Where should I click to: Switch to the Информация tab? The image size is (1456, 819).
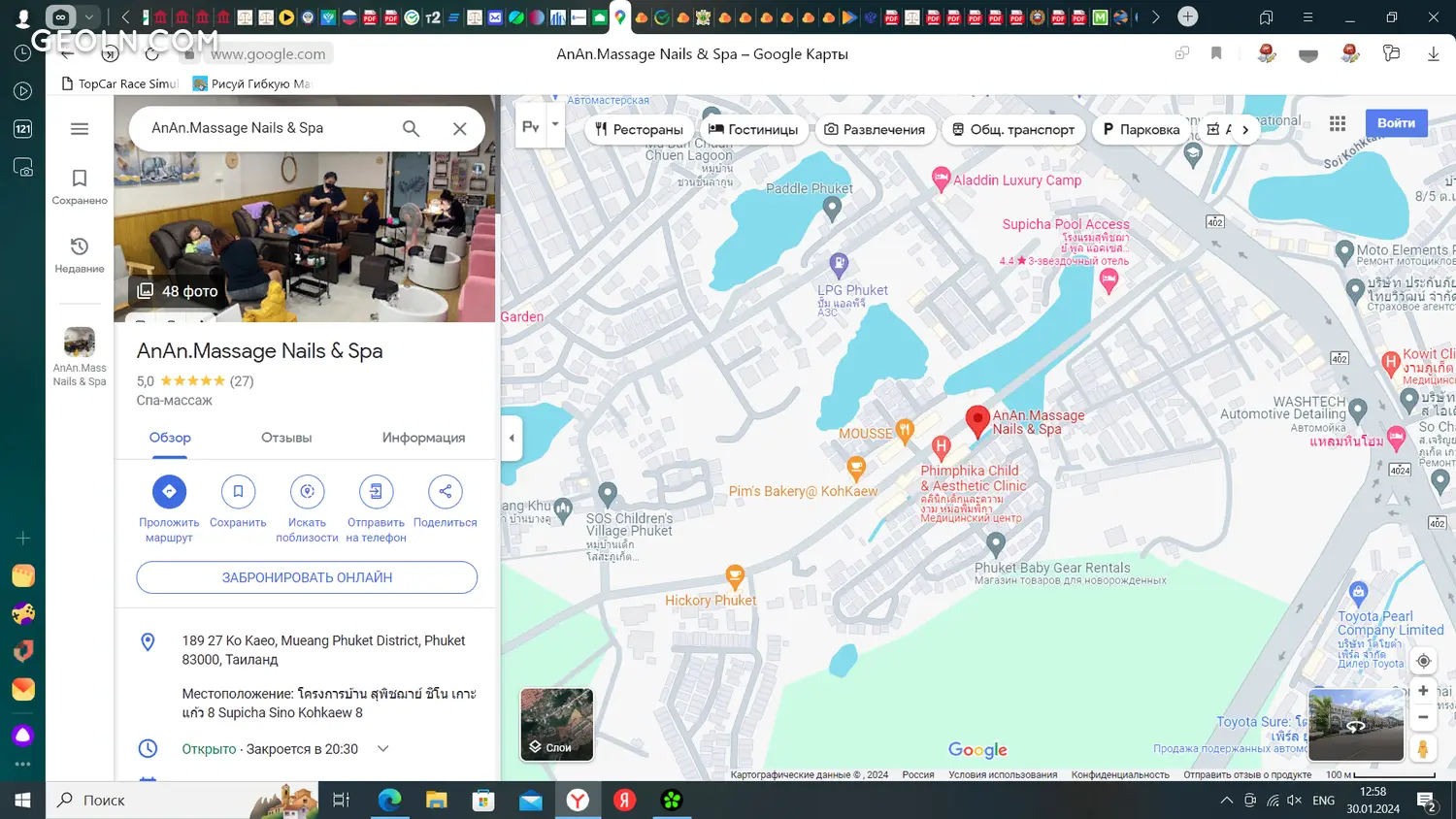tap(423, 438)
